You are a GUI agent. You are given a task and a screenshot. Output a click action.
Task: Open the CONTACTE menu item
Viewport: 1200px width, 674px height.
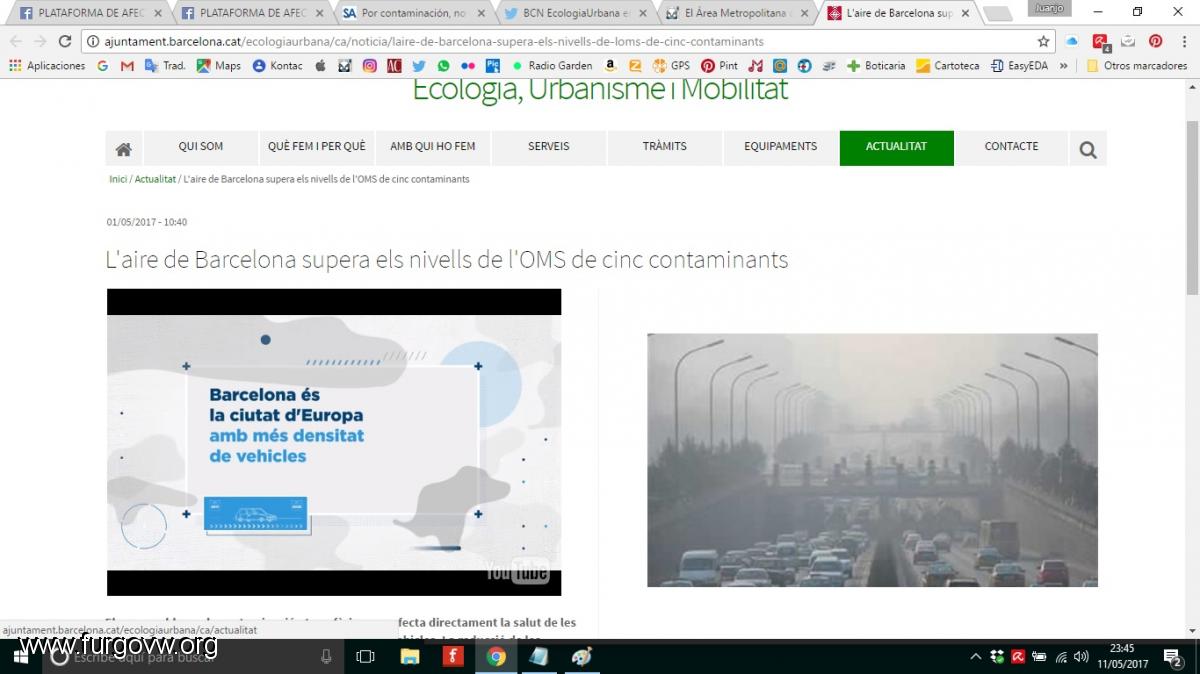coord(1012,147)
